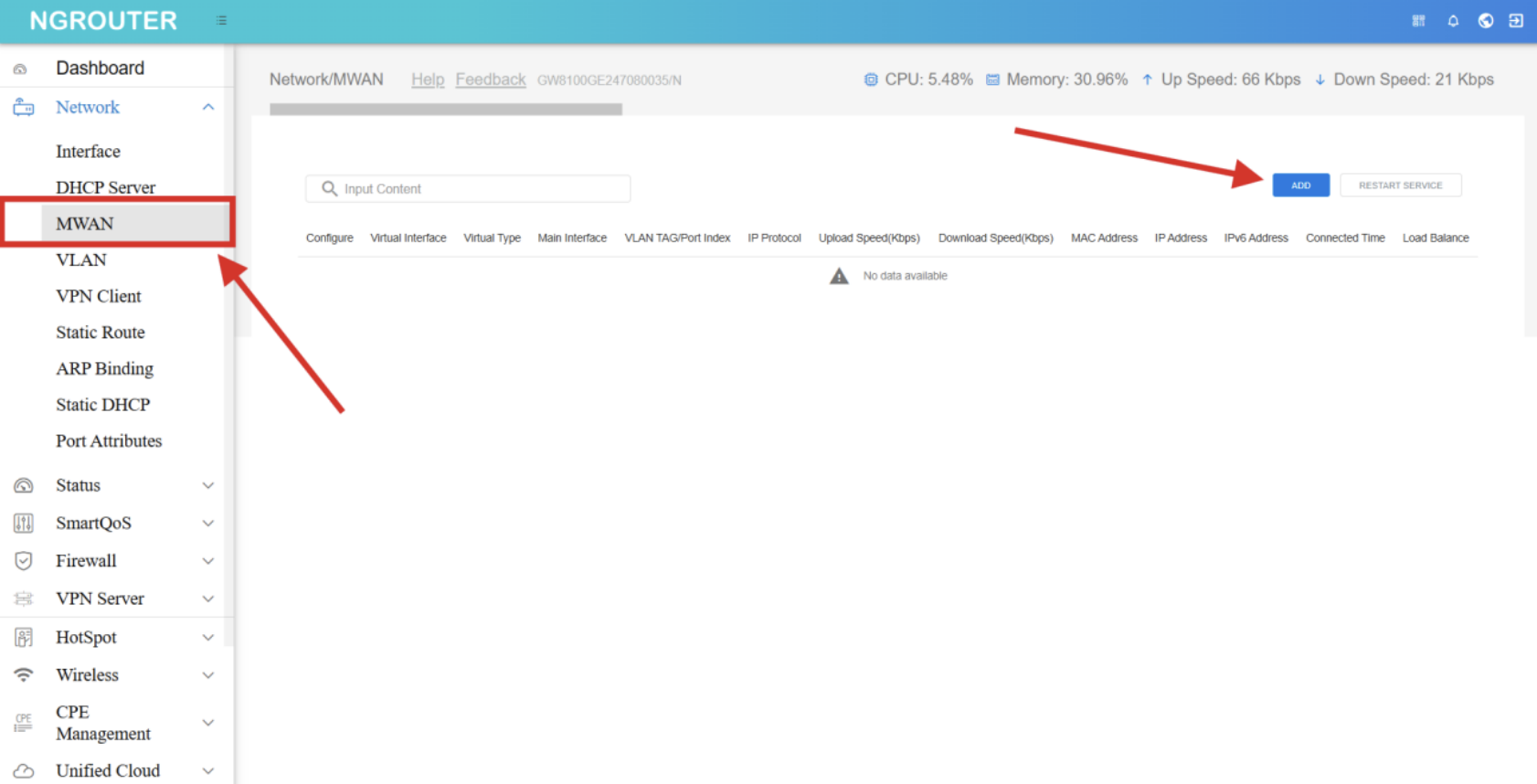1537x784 pixels.
Task: Open the Help link
Action: (427, 79)
